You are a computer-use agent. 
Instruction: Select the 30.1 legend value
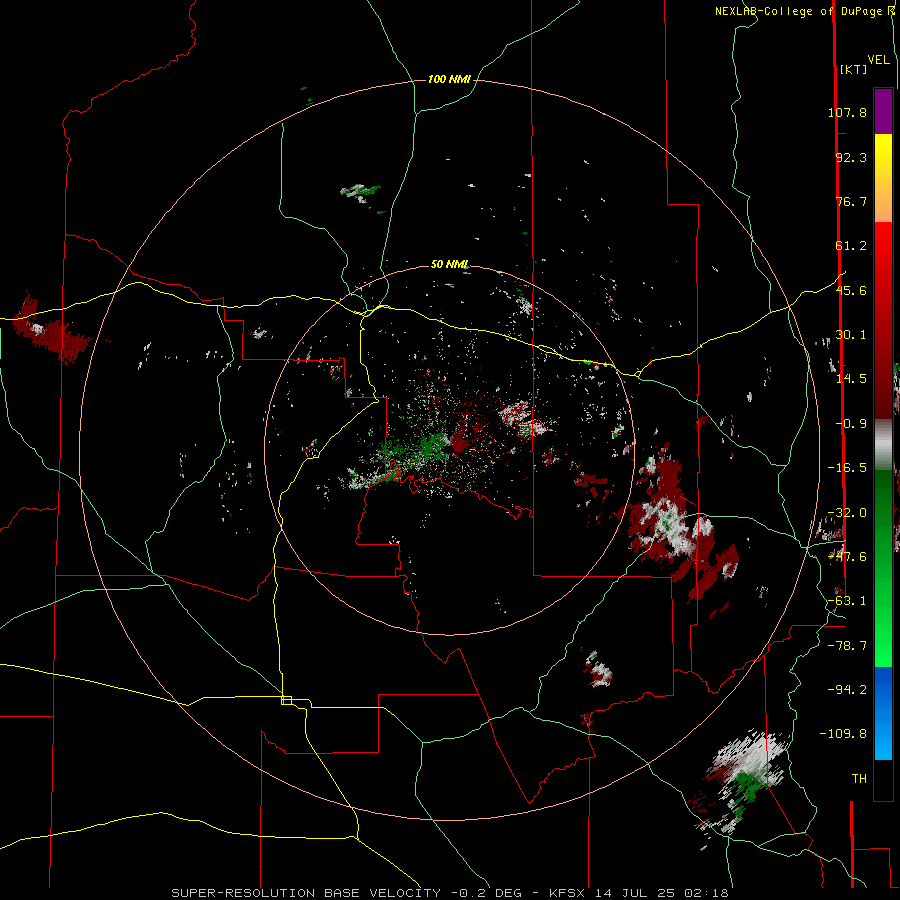tap(851, 335)
